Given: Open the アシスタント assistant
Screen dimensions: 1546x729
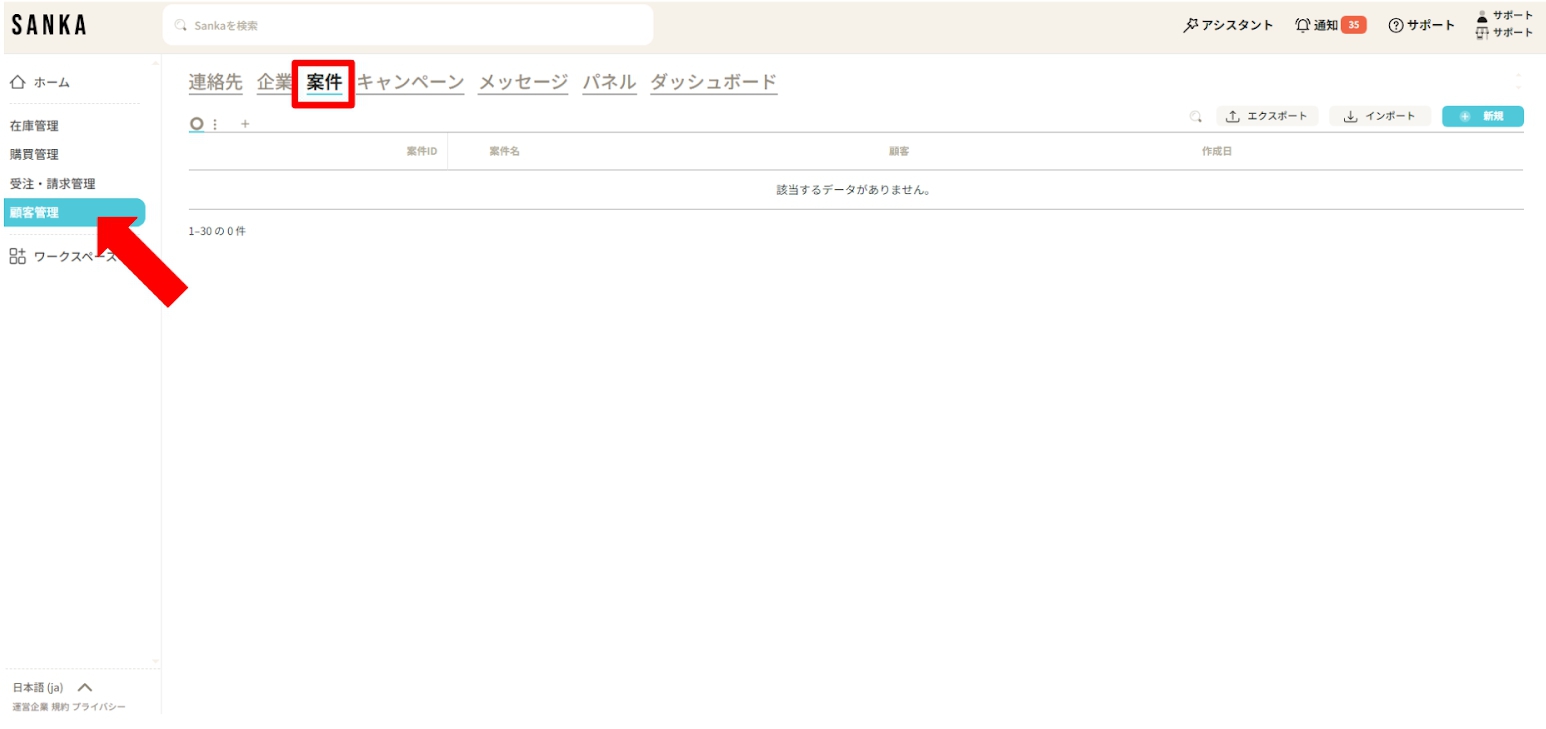Looking at the screenshot, I should tap(1228, 25).
